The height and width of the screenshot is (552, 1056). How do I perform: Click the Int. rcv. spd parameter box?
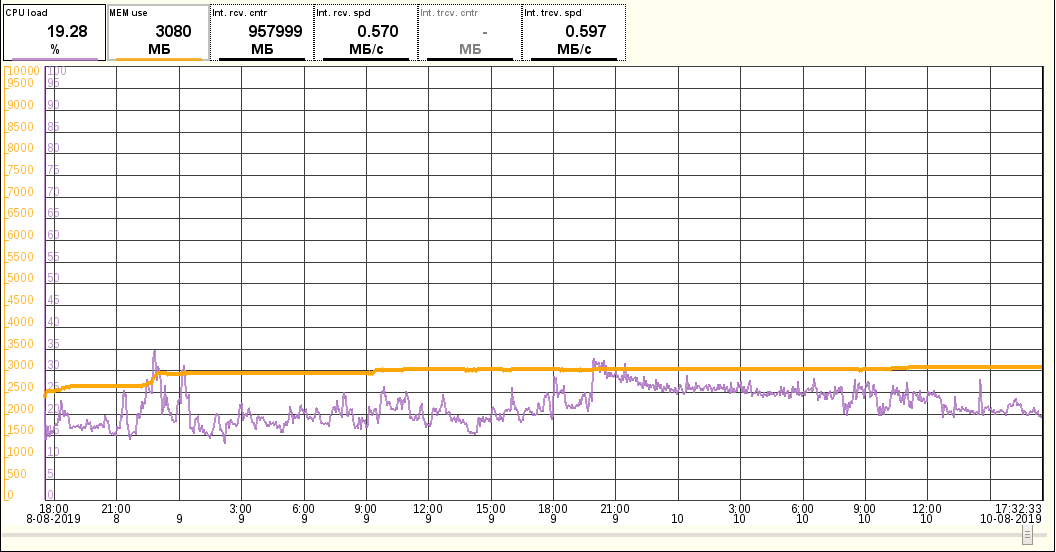(x=365, y=32)
